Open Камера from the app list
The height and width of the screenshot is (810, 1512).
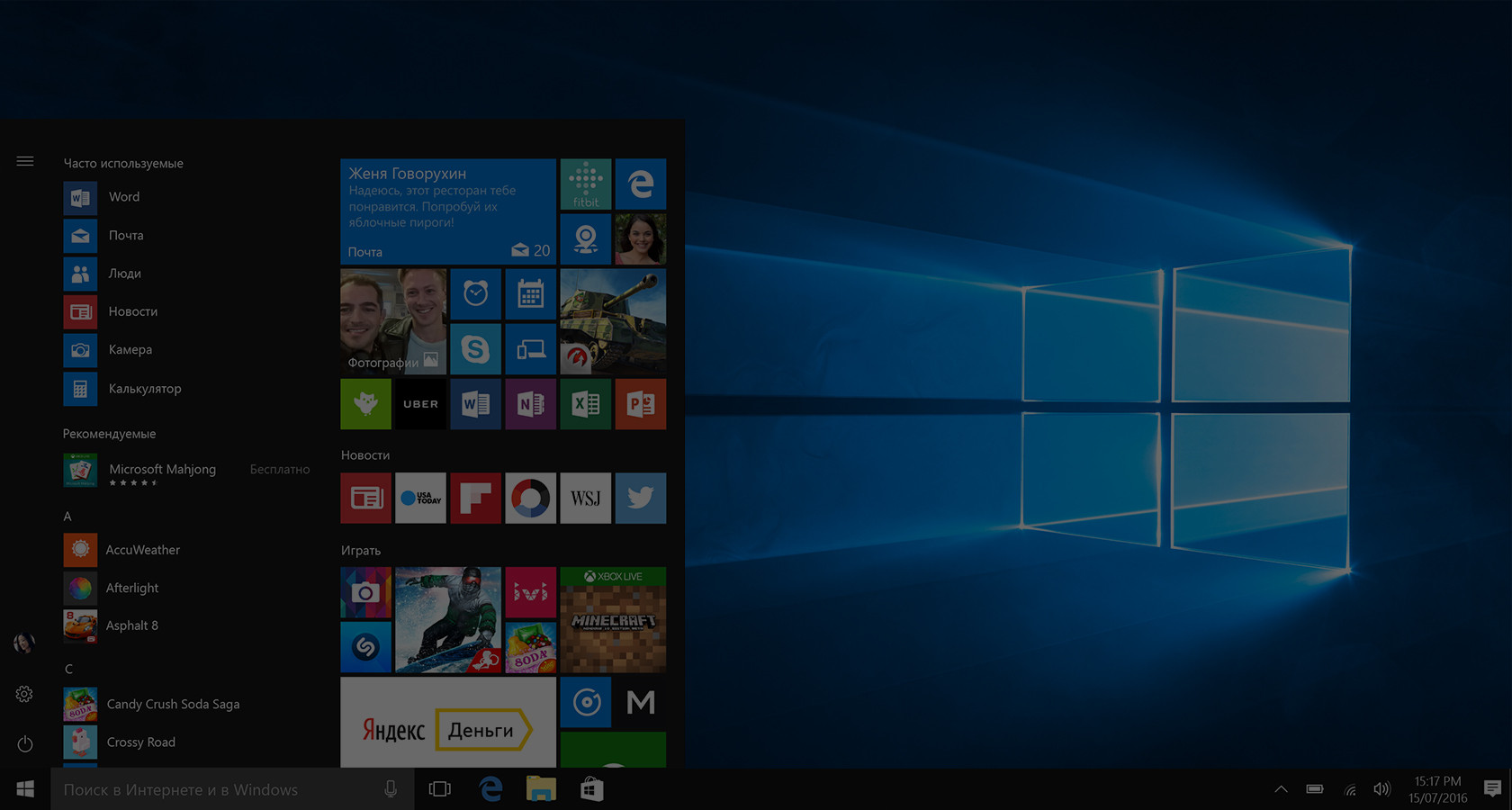(x=130, y=349)
